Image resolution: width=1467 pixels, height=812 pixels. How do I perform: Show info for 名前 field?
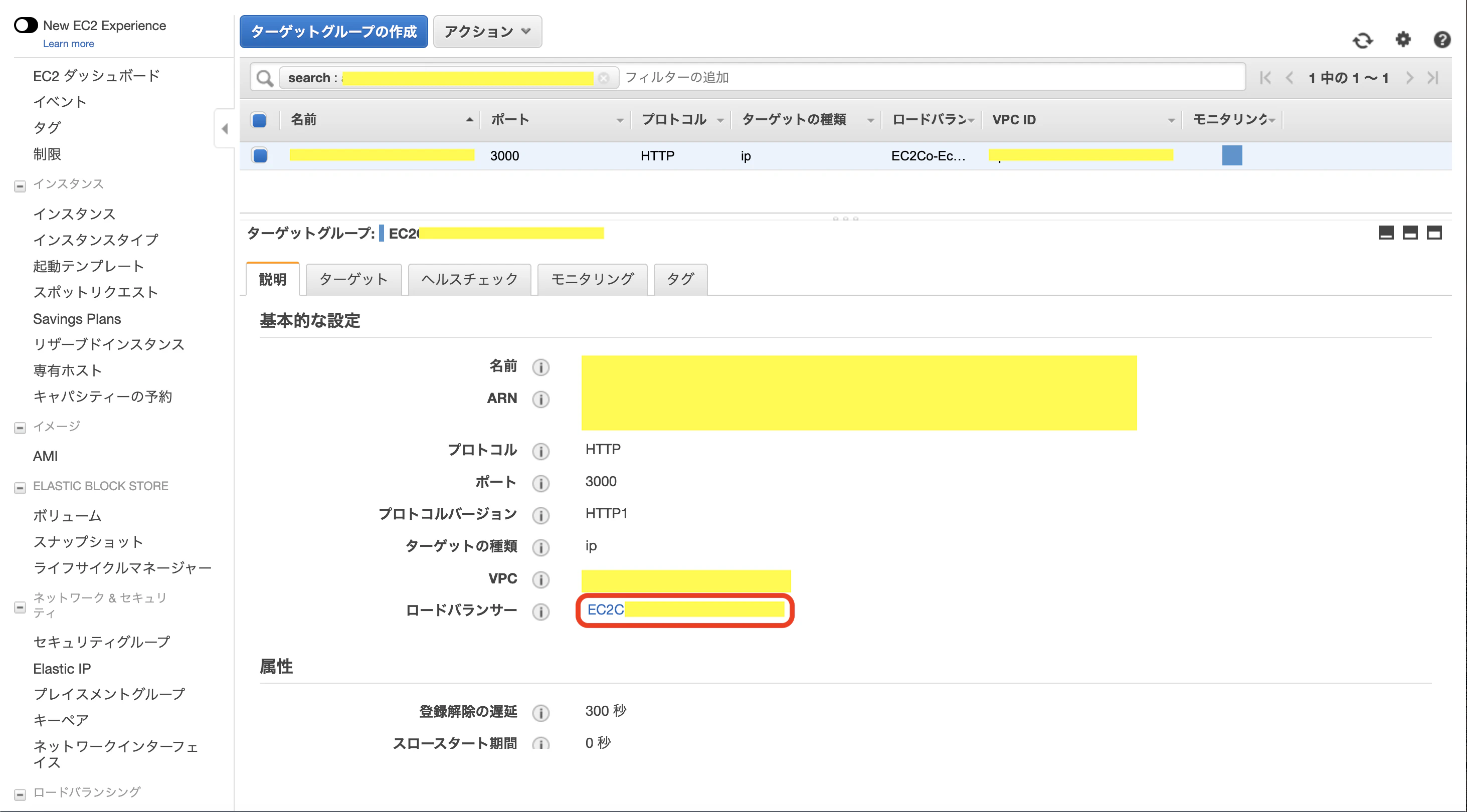pos(540,367)
